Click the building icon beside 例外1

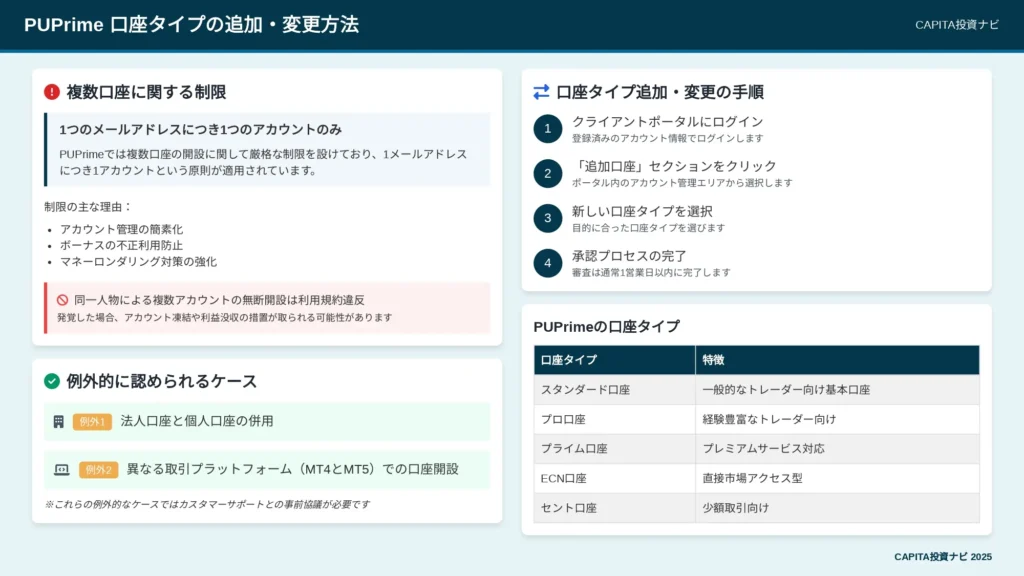pos(59,422)
